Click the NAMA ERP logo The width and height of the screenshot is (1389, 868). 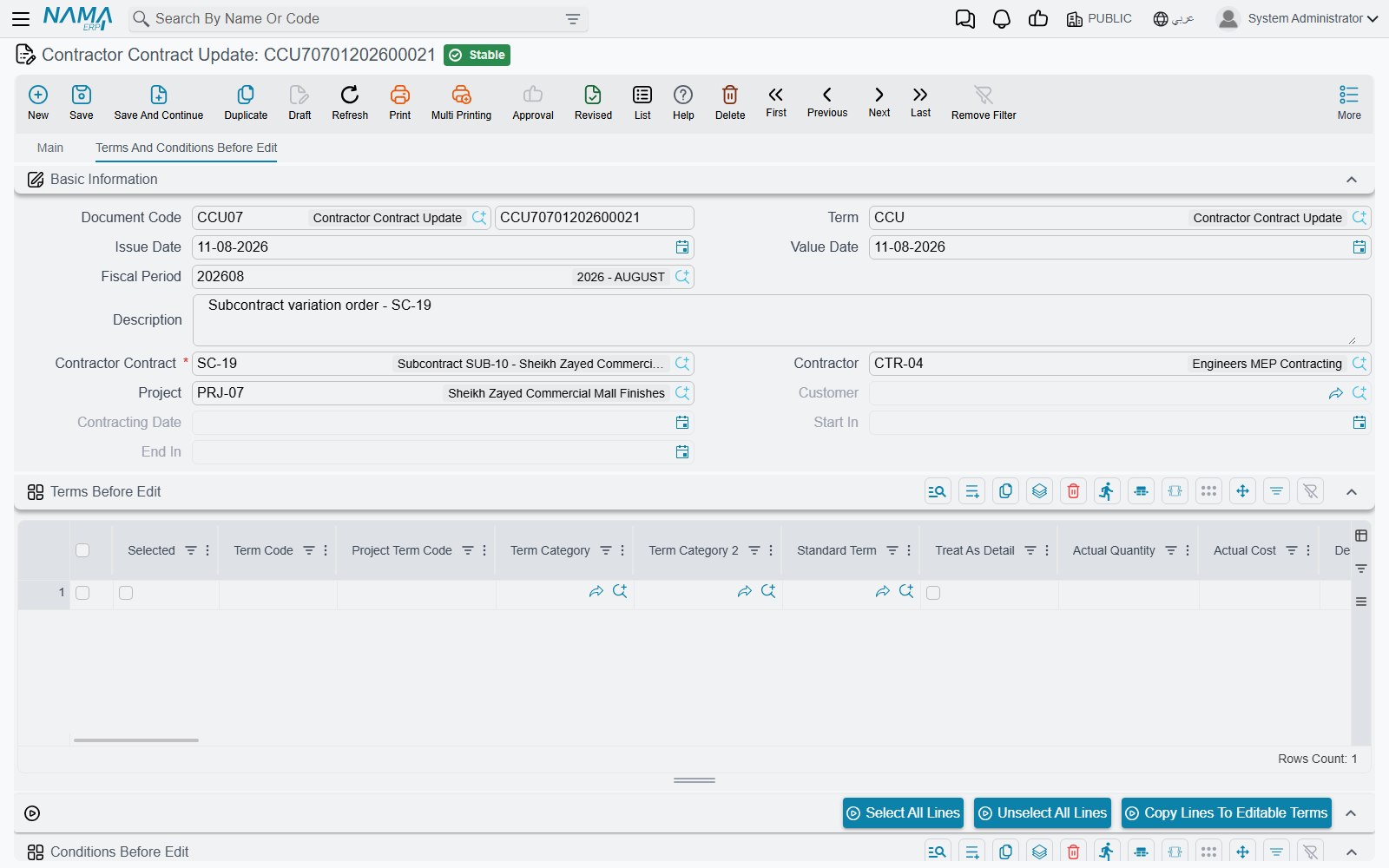77,18
